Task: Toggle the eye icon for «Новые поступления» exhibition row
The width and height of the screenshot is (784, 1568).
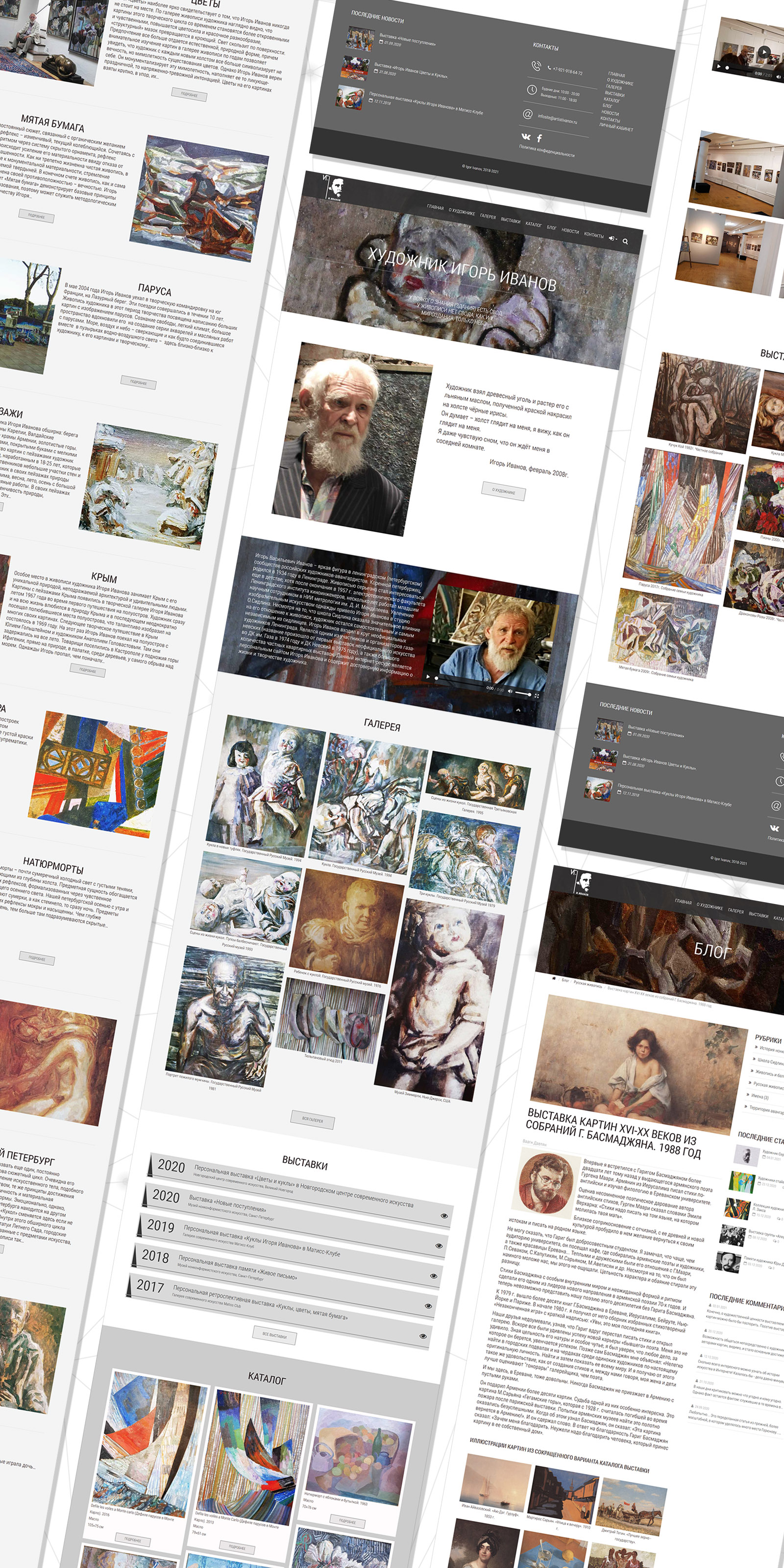Action: [439, 1246]
